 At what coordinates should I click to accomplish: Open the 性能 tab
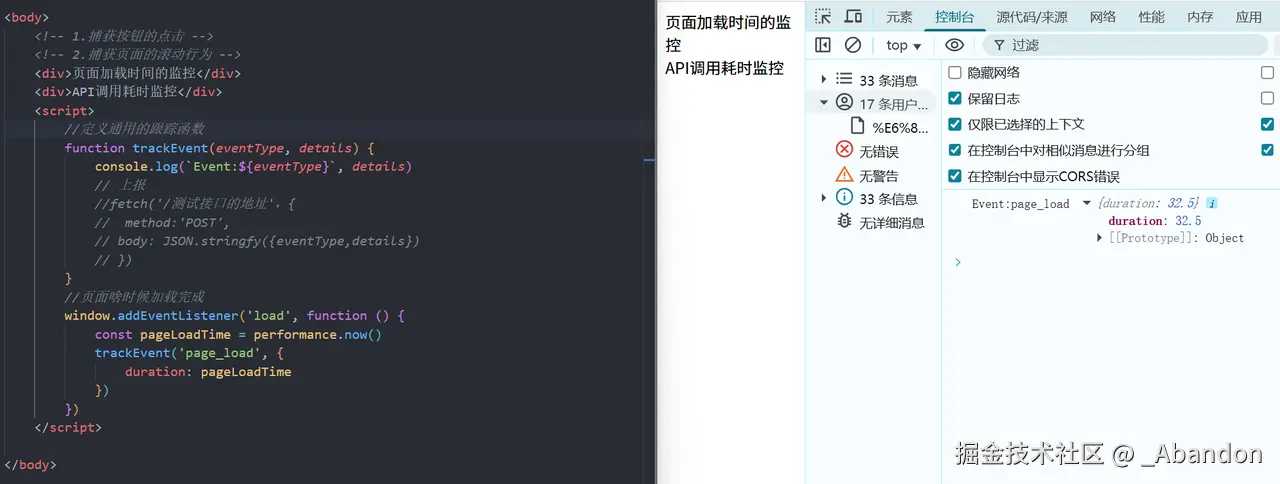(x=1151, y=16)
